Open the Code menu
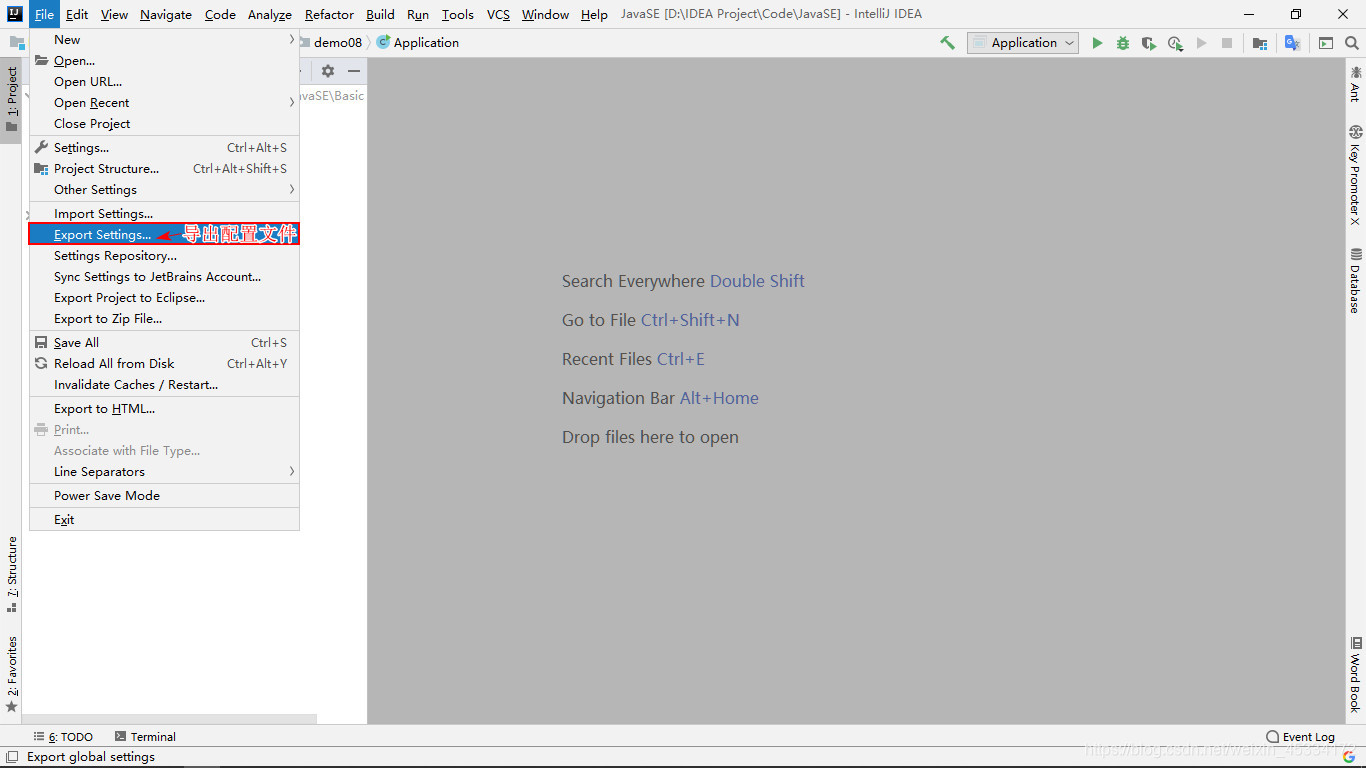Screen dimensions: 1366x768 pyautogui.click(x=220, y=14)
